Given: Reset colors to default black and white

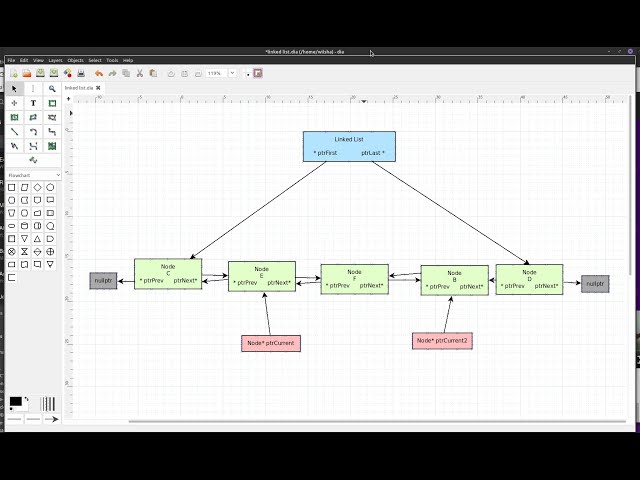Looking at the screenshot, I should tap(11, 409).
